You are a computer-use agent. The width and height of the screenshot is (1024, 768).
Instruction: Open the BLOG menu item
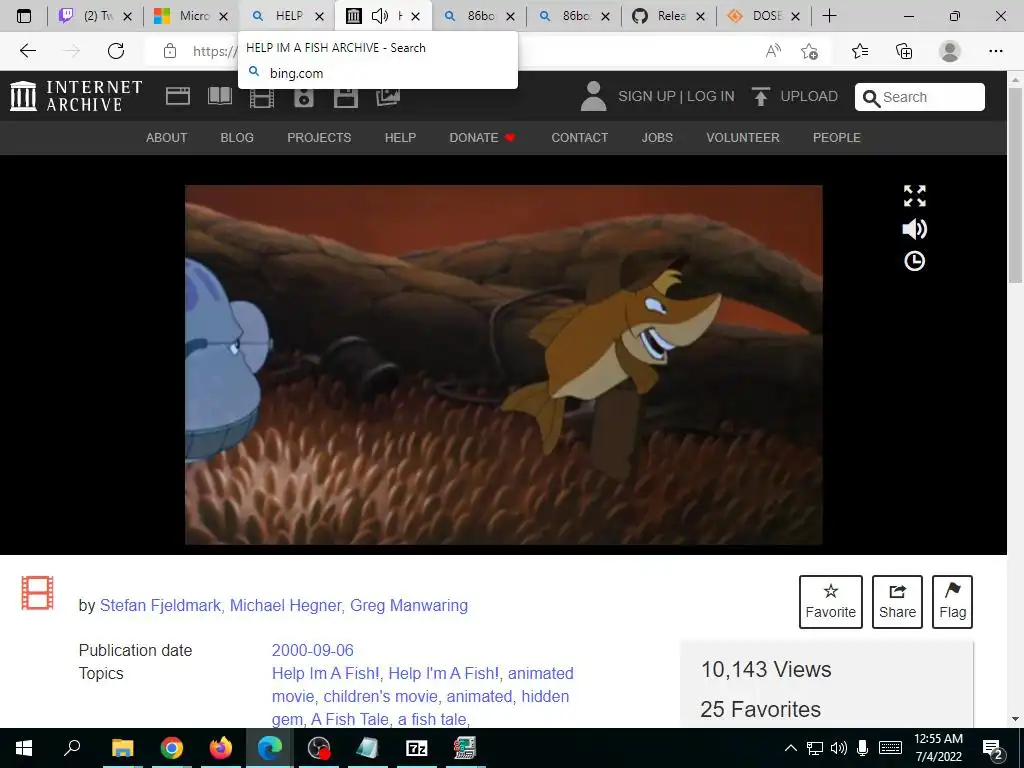(x=237, y=138)
